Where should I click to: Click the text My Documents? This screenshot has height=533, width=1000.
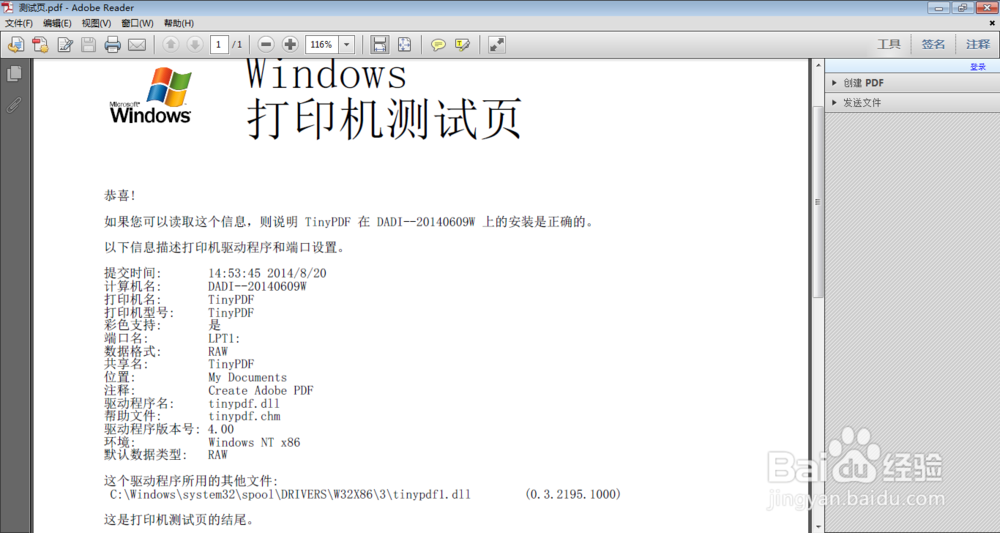click(247, 377)
